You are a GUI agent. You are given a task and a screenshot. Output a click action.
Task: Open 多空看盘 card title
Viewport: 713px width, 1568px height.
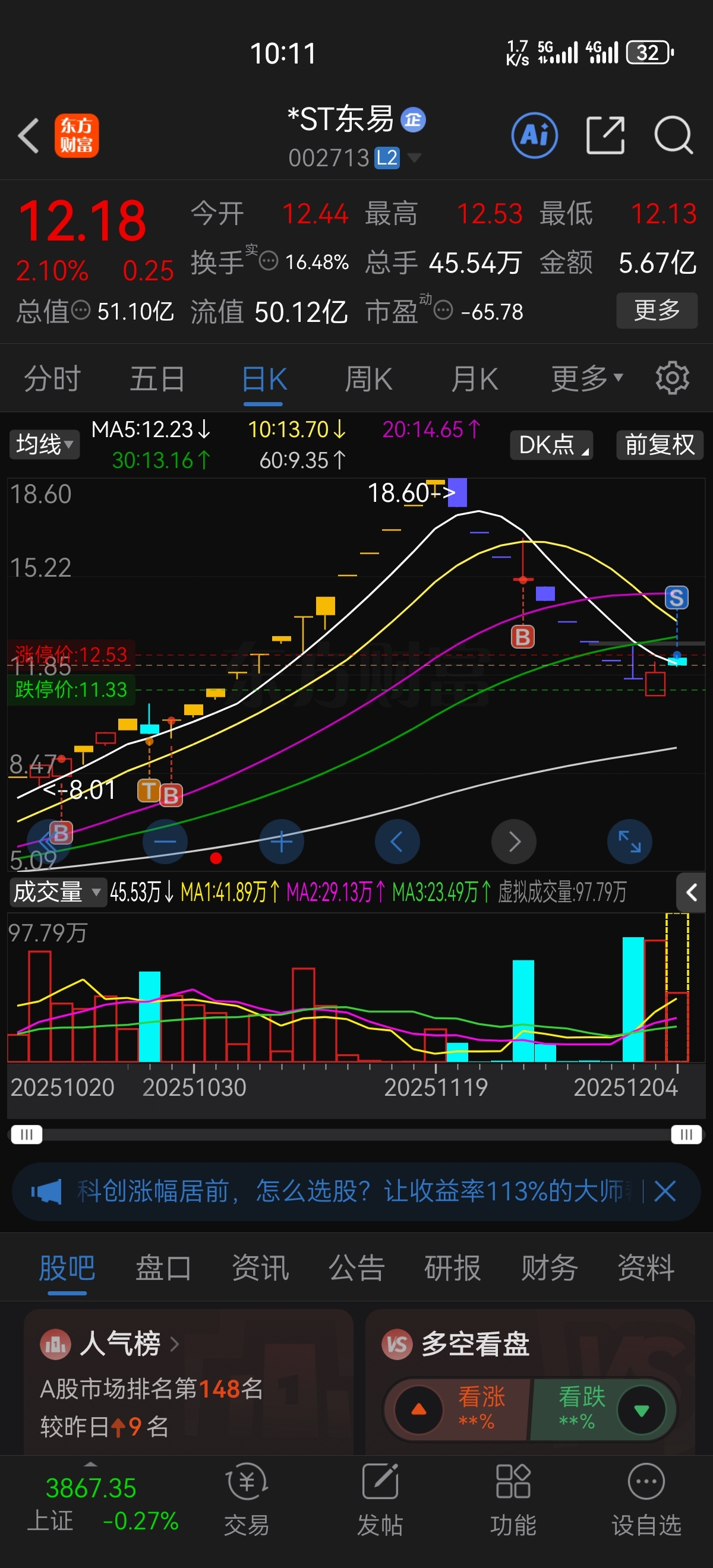point(475,1343)
